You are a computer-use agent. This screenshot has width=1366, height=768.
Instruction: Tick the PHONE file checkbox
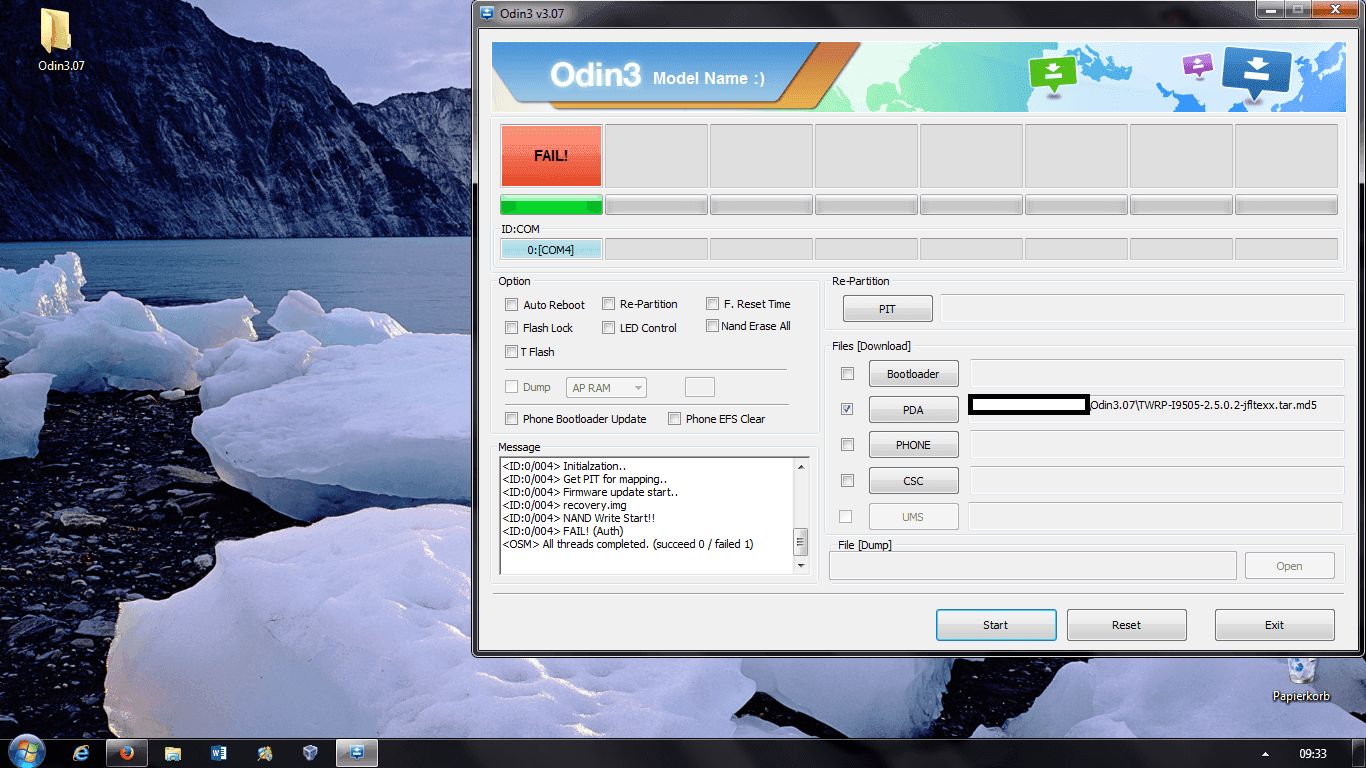pos(847,445)
